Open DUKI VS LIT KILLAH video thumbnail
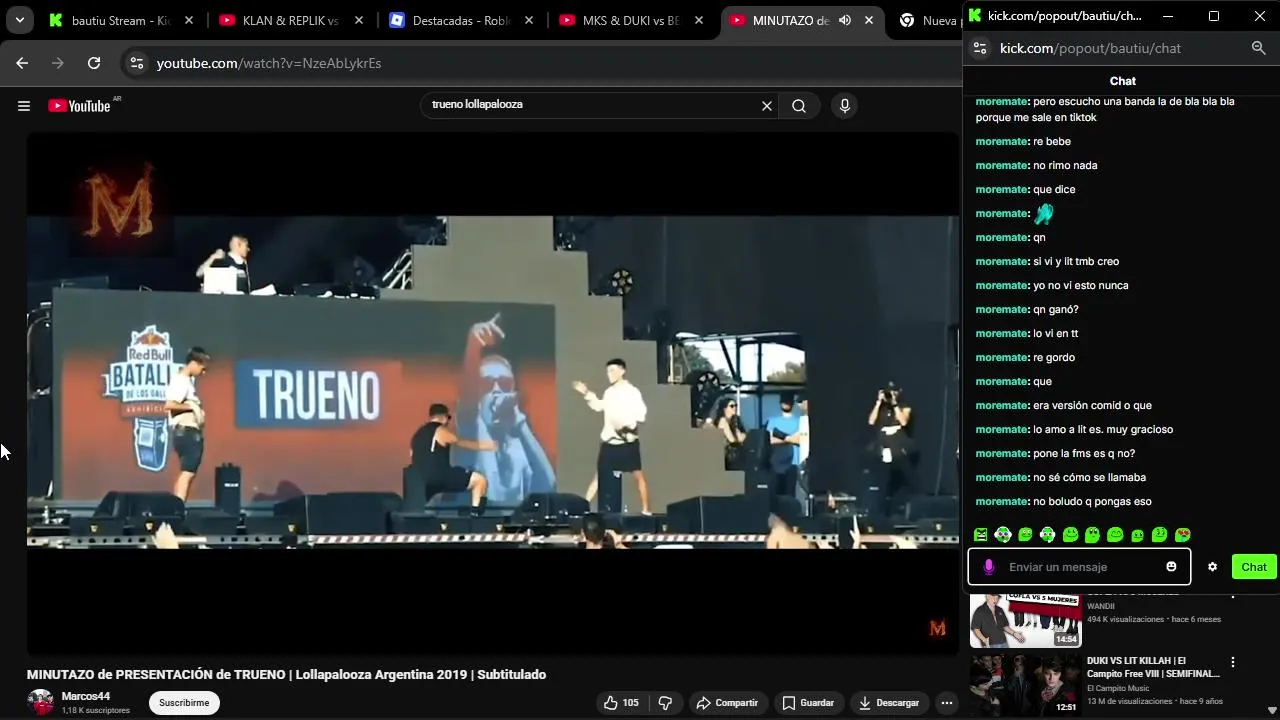The height and width of the screenshot is (720, 1280). [1025, 685]
